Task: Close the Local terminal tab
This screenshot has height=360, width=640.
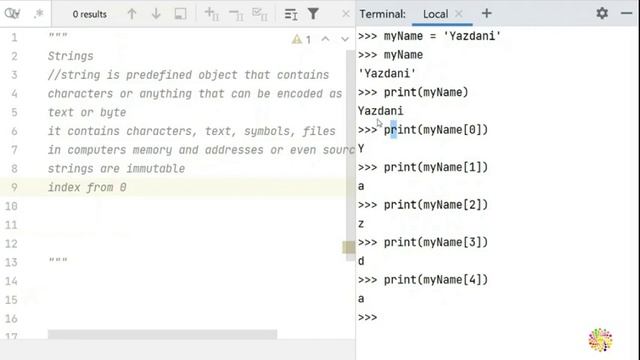Action: pyautogui.click(x=459, y=14)
